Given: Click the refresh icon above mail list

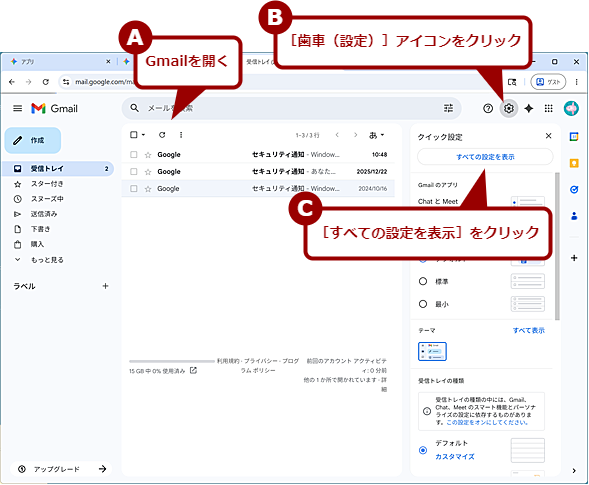Looking at the screenshot, I should 162,134.
